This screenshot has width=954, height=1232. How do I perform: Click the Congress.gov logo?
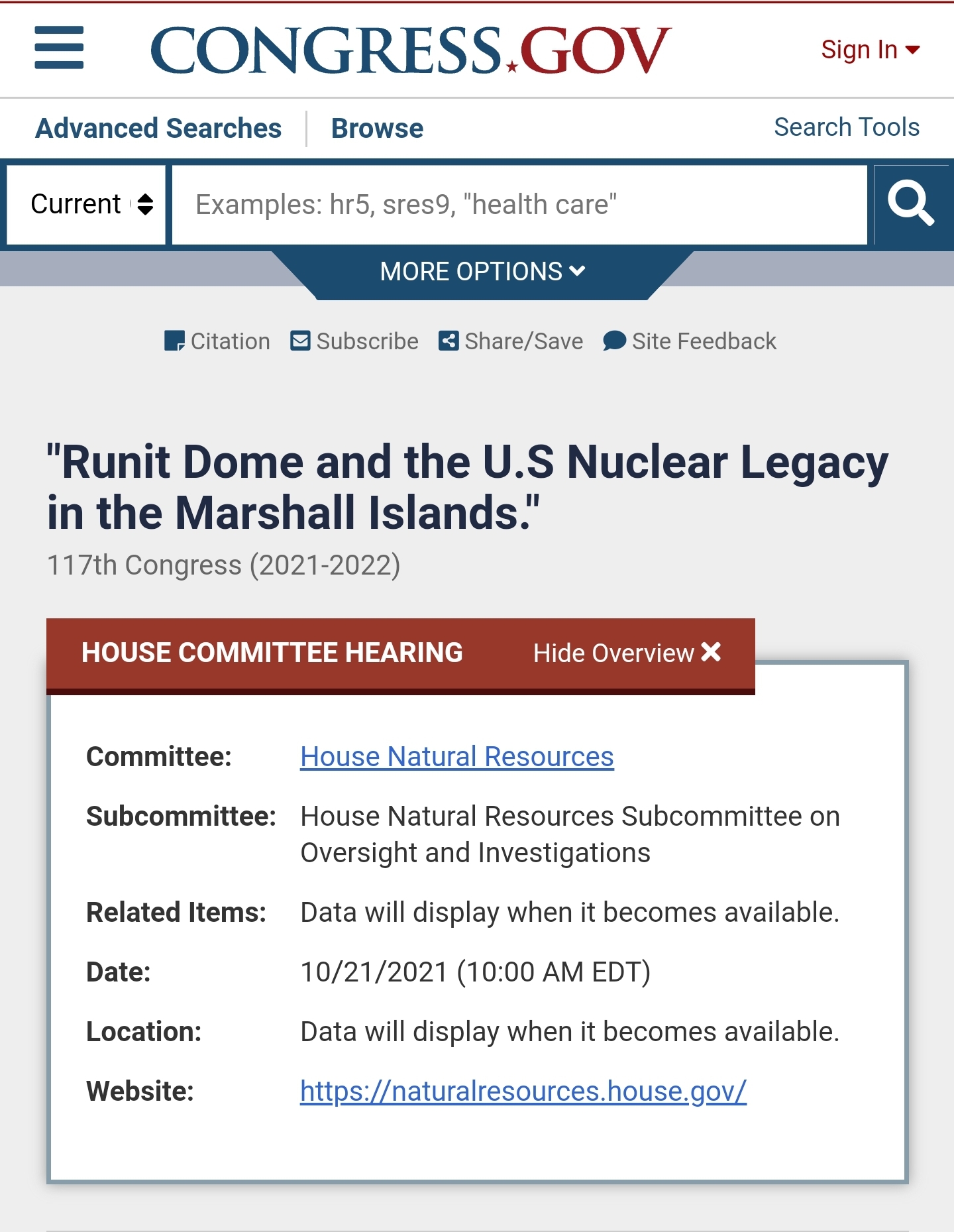[x=411, y=50]
